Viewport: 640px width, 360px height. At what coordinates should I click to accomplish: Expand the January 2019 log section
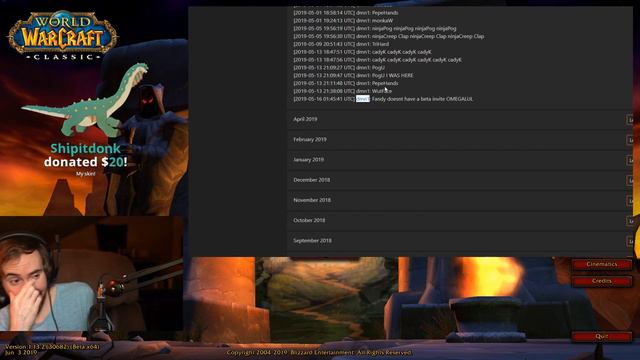coord(460,160)
